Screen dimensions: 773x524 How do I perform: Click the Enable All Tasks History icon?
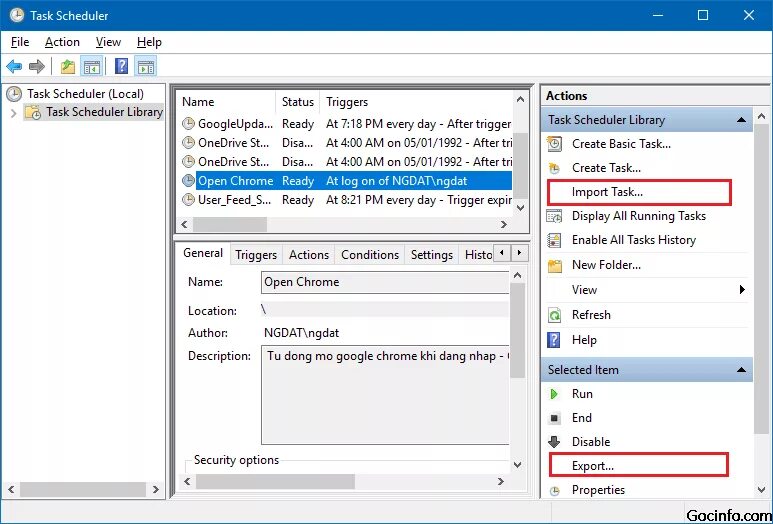555,240
